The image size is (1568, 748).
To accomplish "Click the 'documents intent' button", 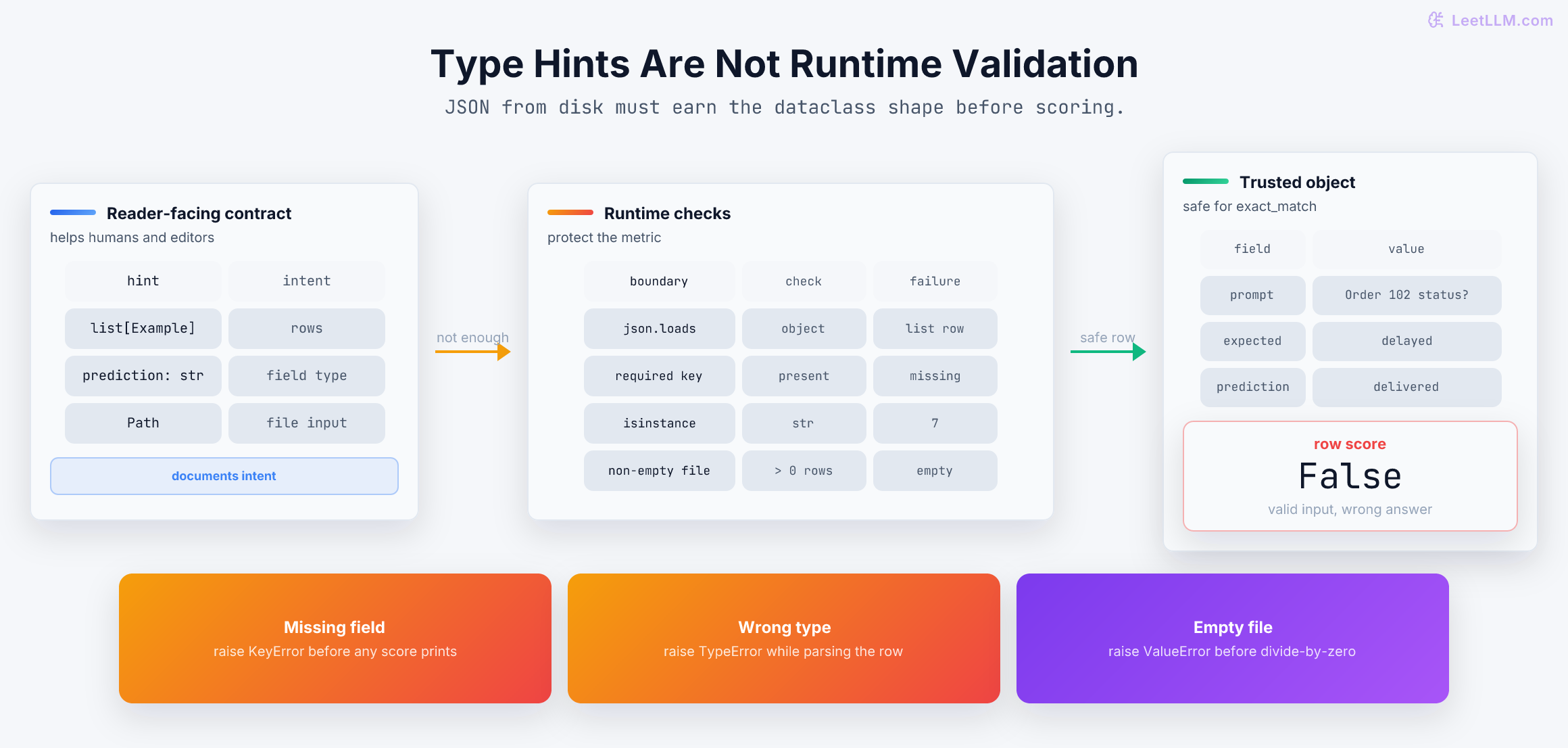I will (224, 476).
